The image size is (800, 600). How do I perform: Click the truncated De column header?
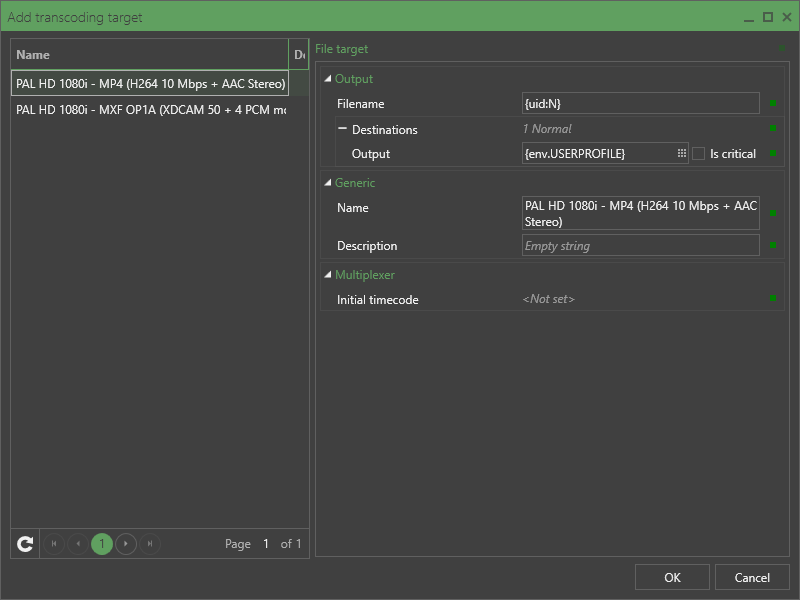299,55
